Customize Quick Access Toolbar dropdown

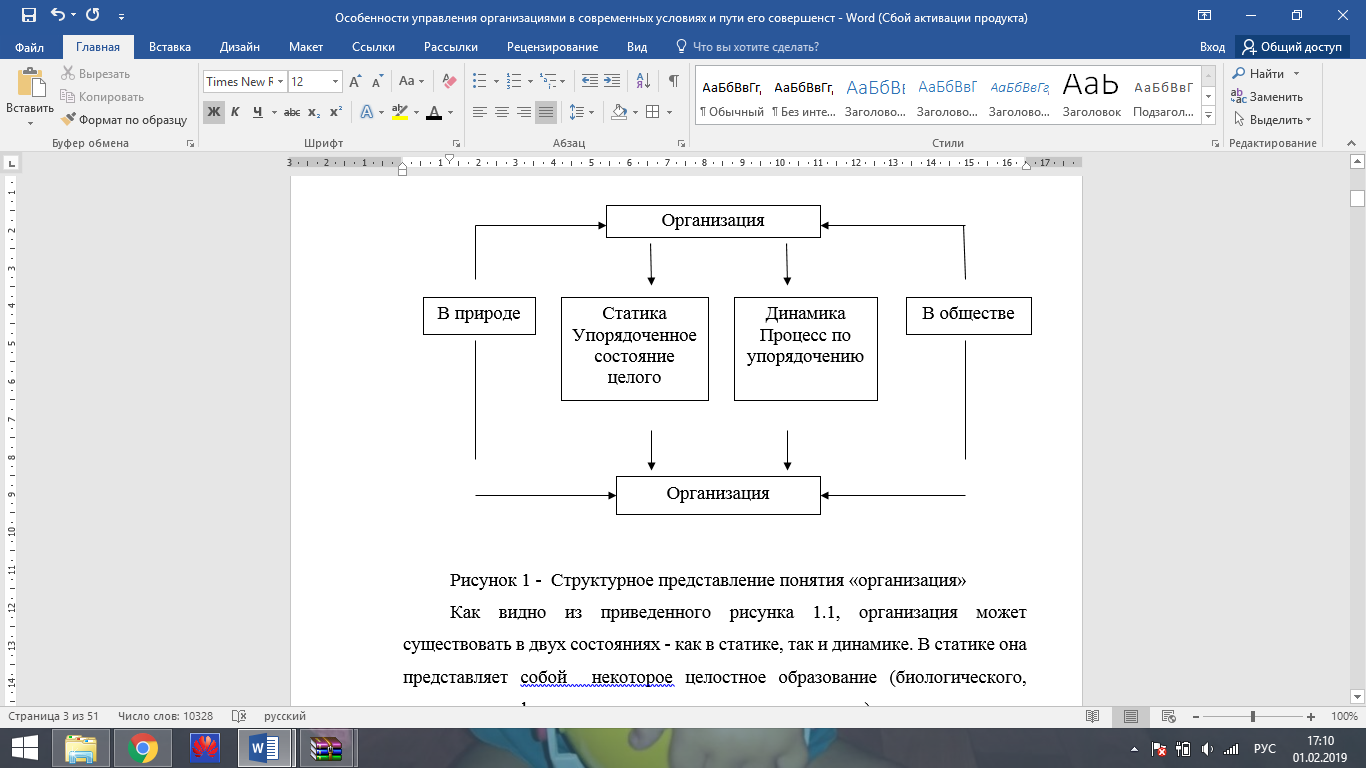pyautogui.click(x=122, y=17)
